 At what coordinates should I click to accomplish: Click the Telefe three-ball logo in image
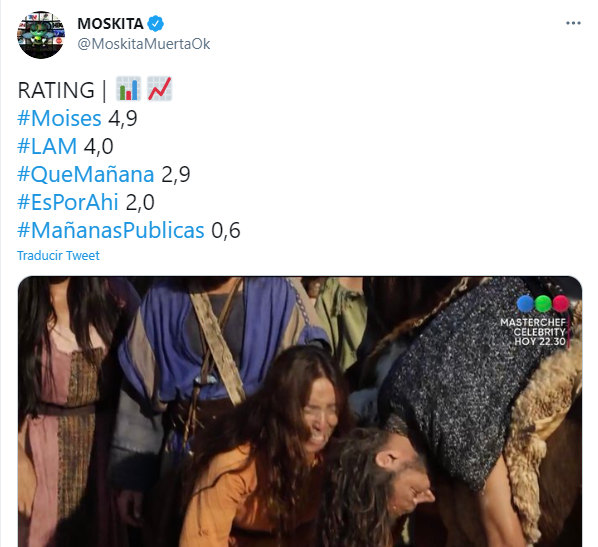tap(543, 304)
